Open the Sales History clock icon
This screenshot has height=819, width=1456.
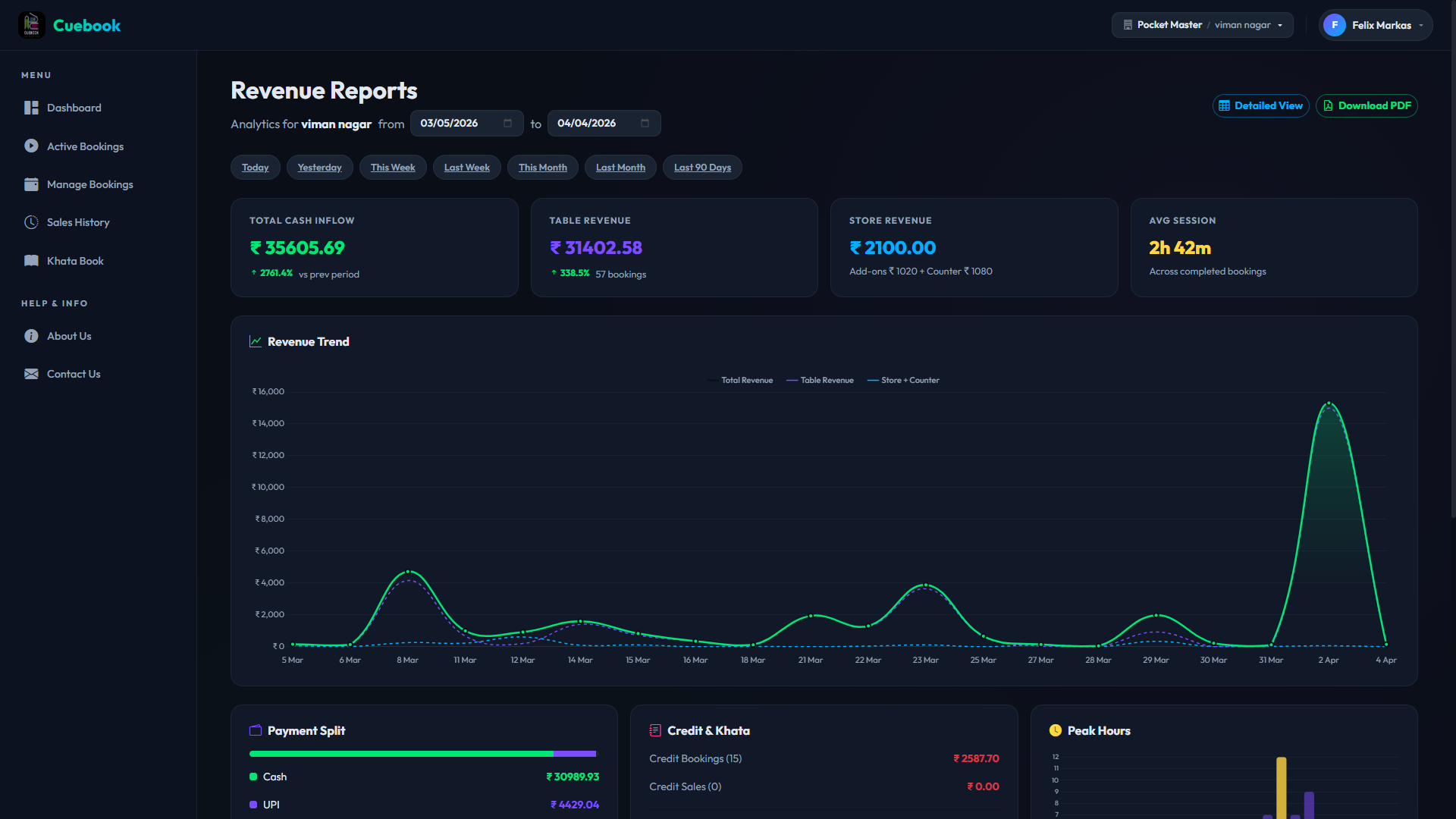coord(31,222)
